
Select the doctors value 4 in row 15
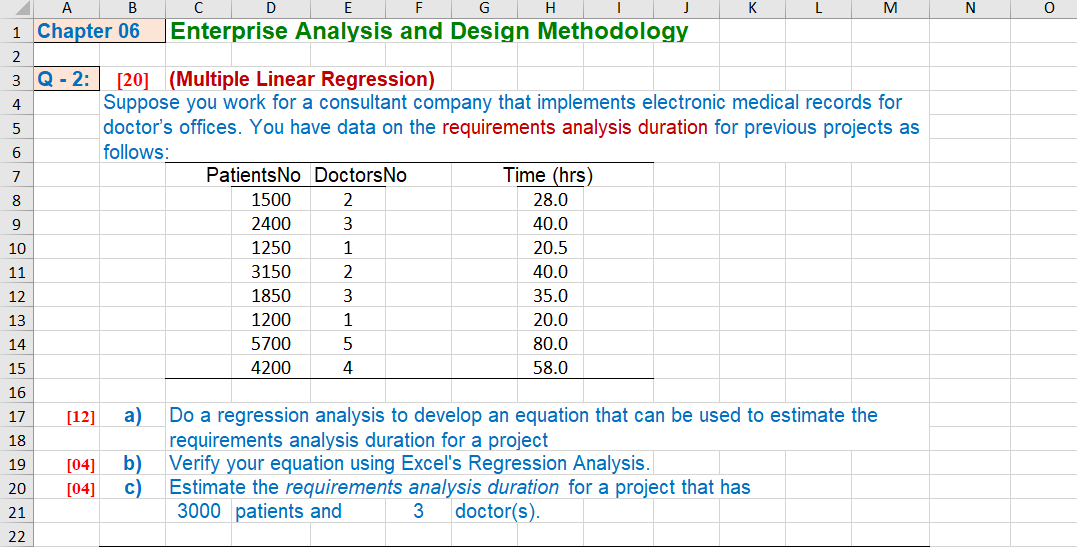pyautogui.click(x=348, y=368)
